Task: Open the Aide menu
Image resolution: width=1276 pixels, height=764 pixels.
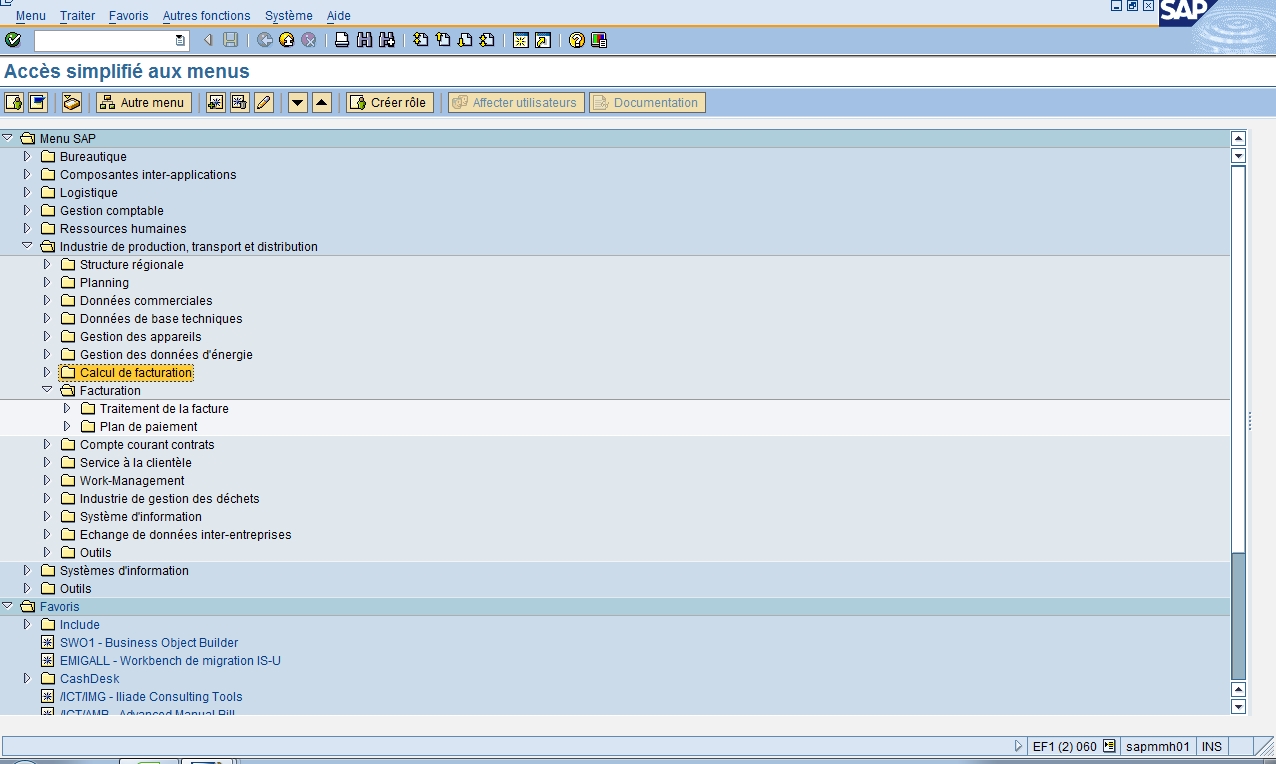Action: point(338,16)
